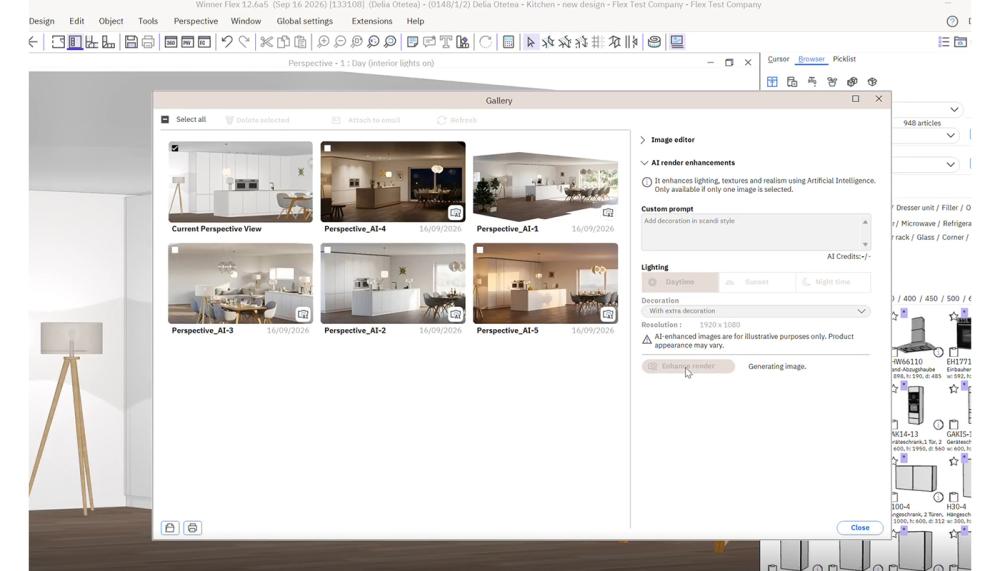Check the Perspective_AI-4 image checkbox

tap(327, 148)
